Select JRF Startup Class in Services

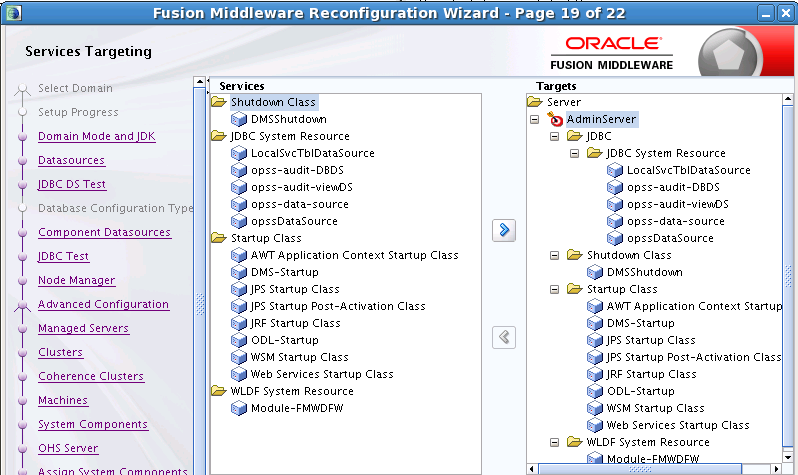(295, 323)
